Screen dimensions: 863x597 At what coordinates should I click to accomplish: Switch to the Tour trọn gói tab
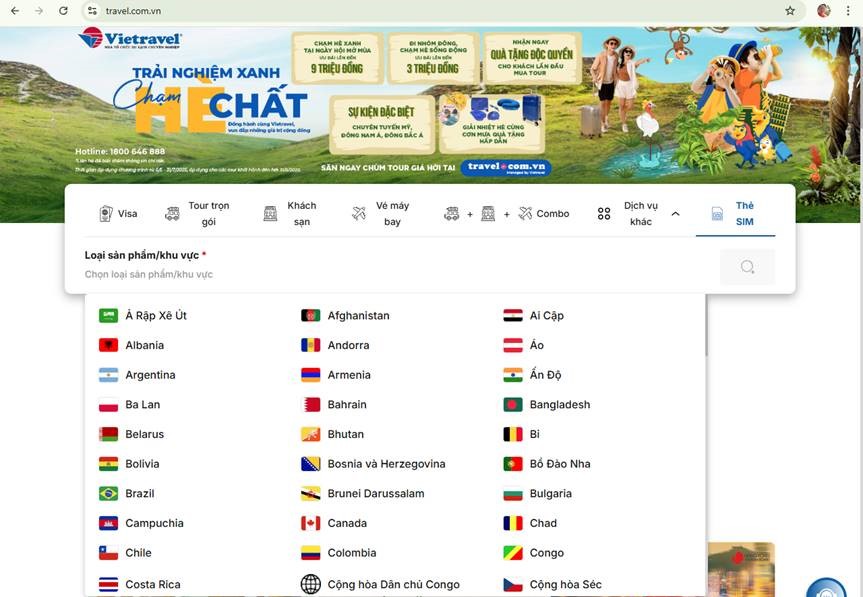click(198, 213)
